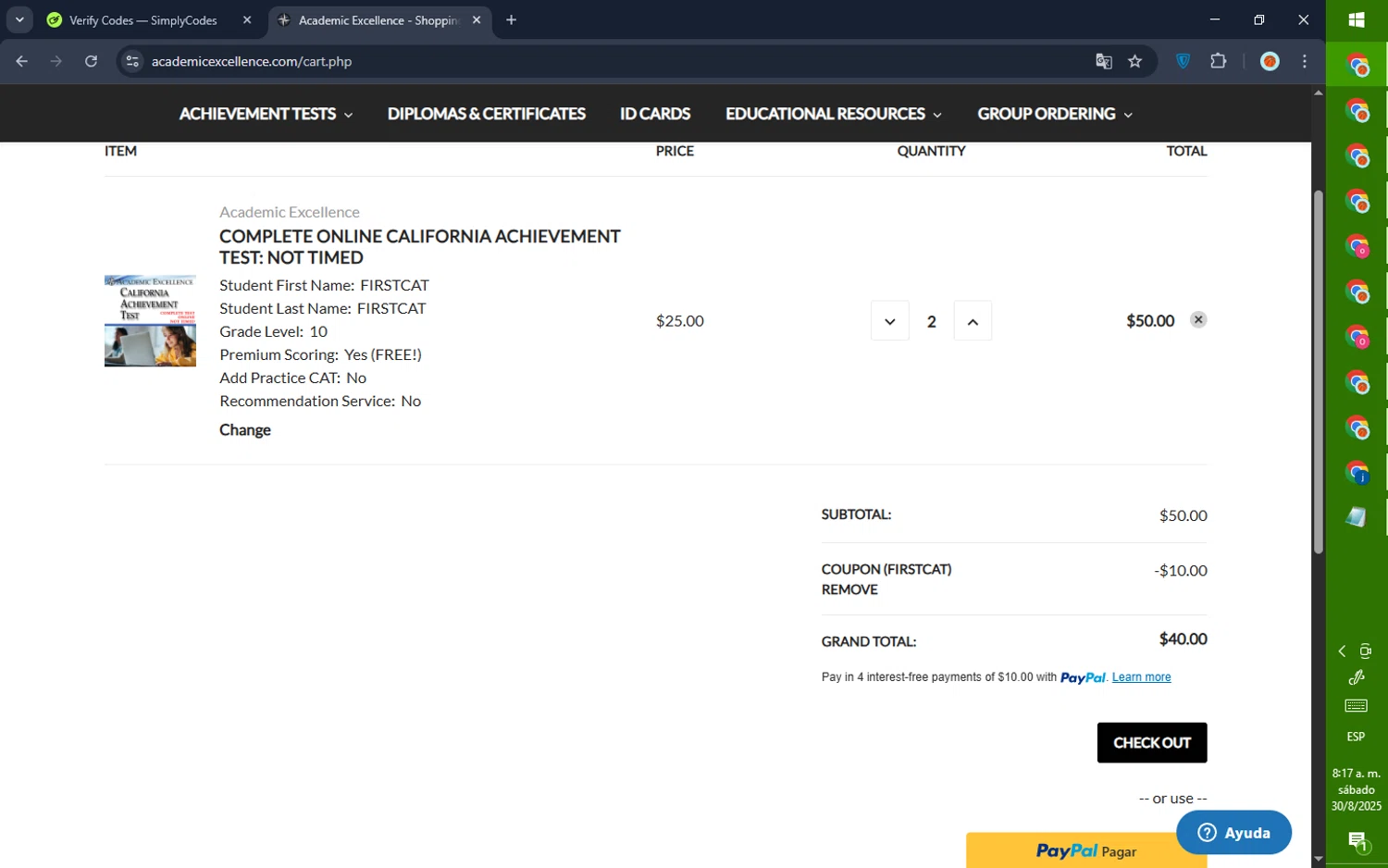
Task: Click the grand total $40.00 value
Action: [1184, 639]
